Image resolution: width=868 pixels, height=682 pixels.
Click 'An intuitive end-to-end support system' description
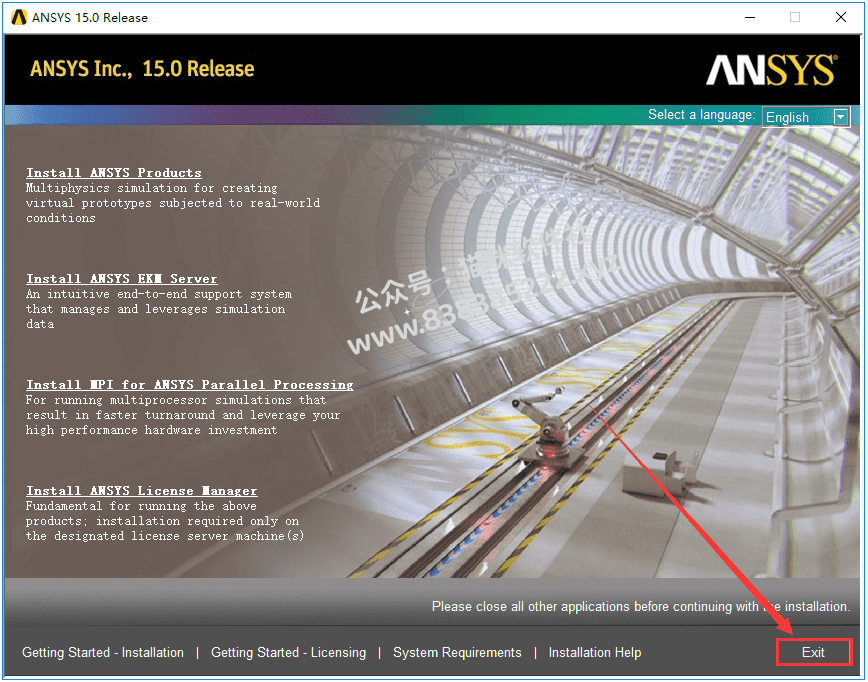click(x=159, y=294)
